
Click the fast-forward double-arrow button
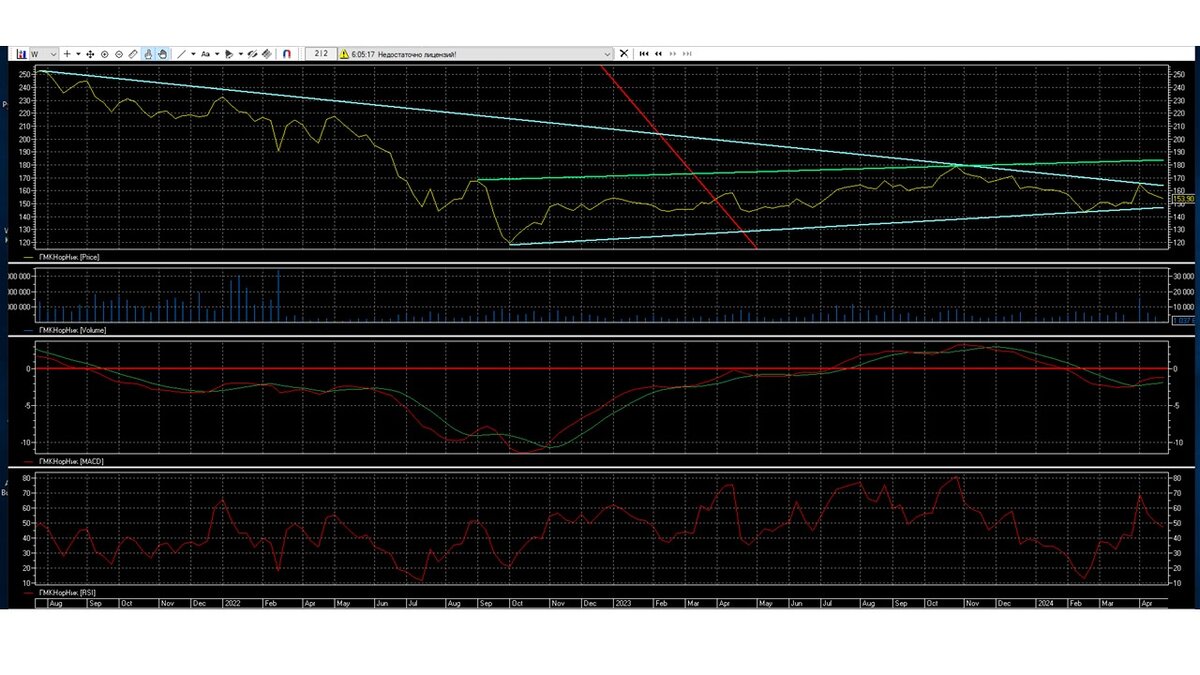coord(673,54)
